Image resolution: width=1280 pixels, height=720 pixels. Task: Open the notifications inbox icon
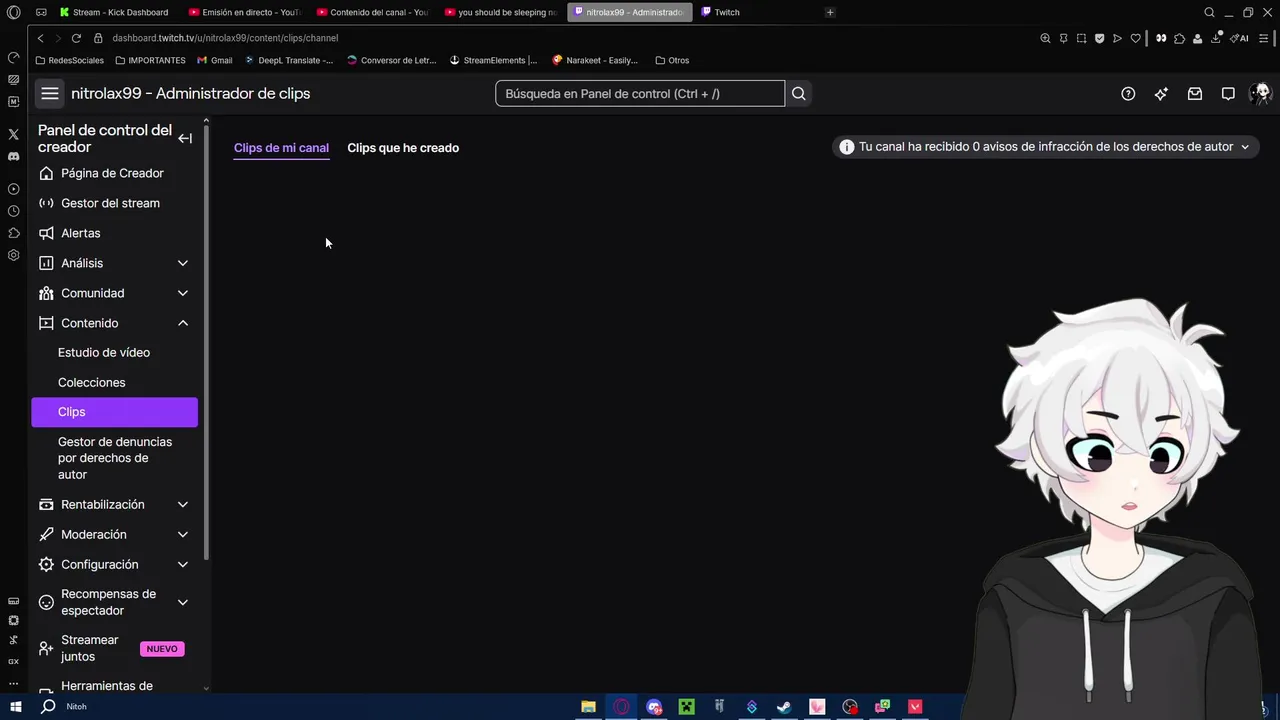click(x=1194, y=94)
